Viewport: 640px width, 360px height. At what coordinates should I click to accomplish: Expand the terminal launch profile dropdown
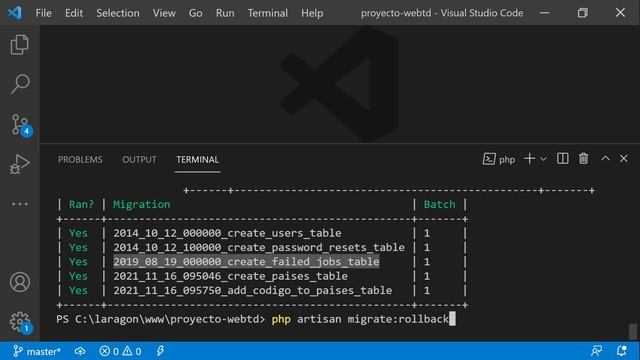pos(543,159)
